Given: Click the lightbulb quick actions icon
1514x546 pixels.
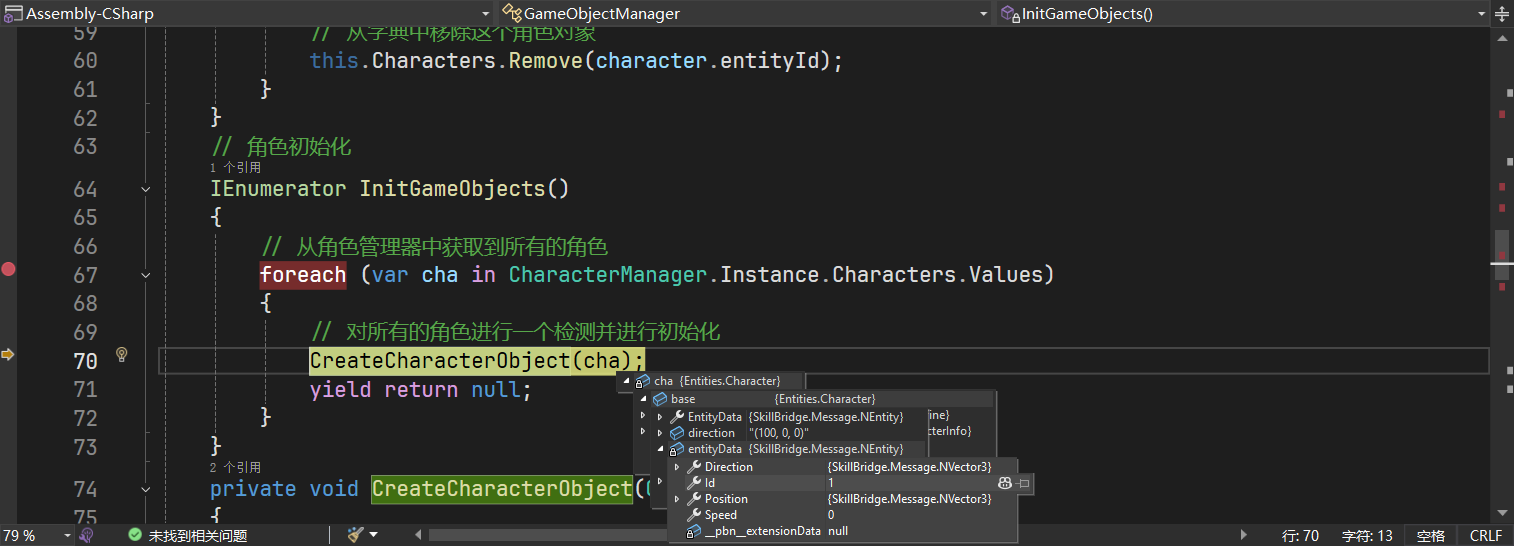Looking at the screenshot, I should click(122, 355).
